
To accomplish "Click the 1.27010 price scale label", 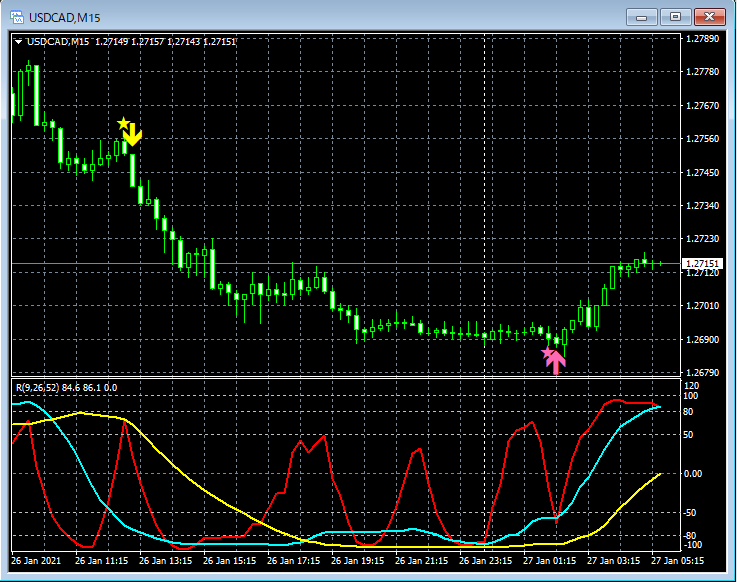I will pos(703,306).
